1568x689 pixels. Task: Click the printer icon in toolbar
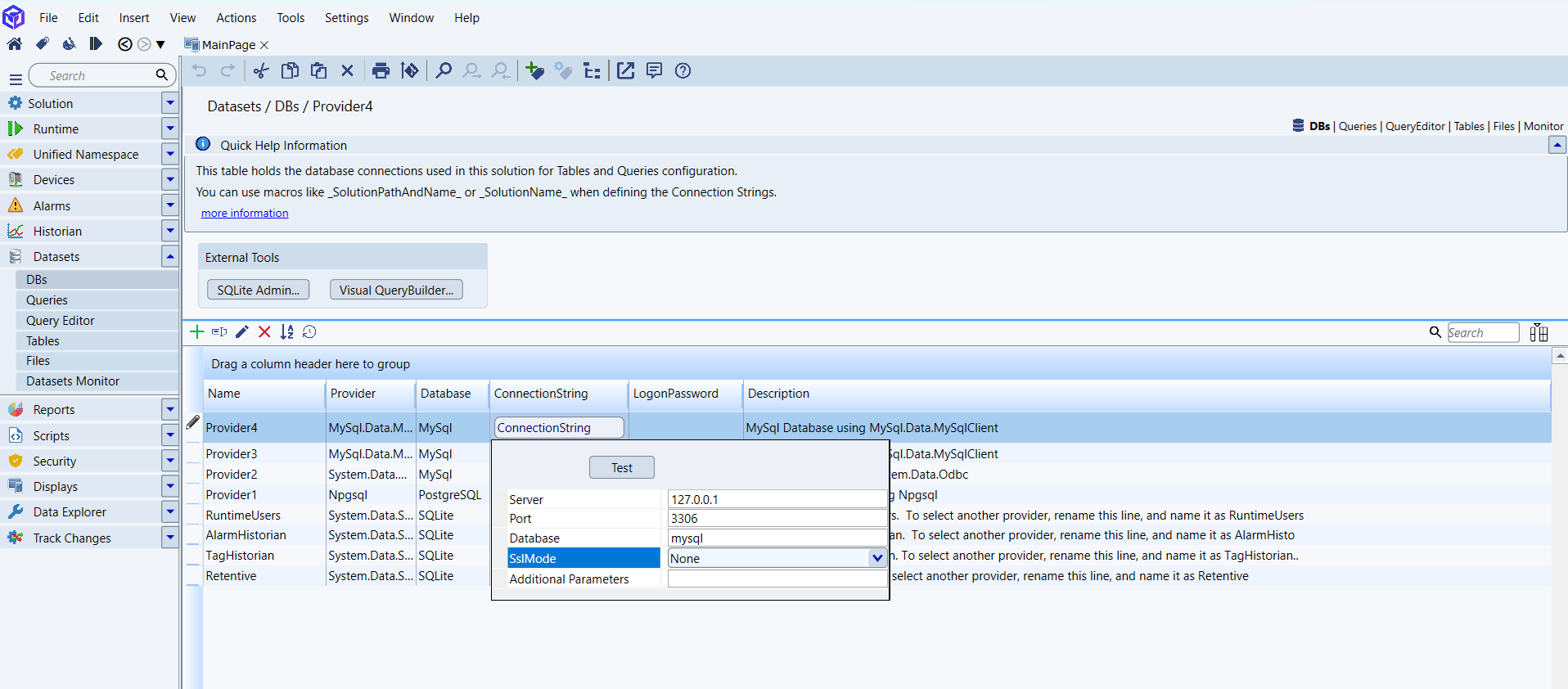click(x=381, y=70)
